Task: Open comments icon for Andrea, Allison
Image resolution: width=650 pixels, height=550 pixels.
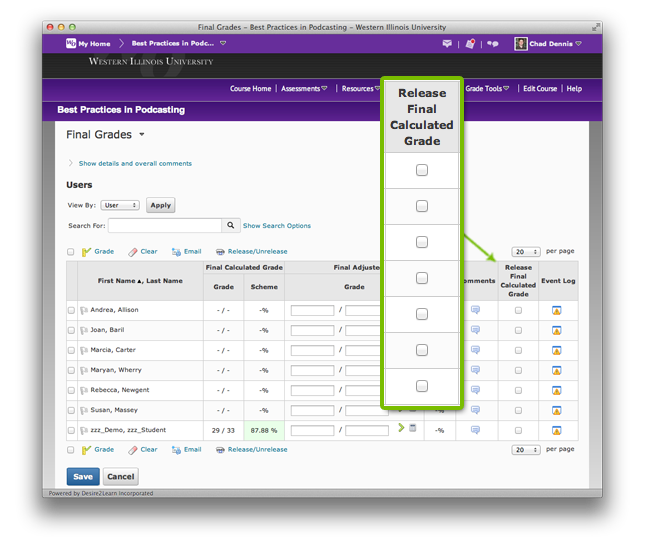Action: (x=475, y=310)
